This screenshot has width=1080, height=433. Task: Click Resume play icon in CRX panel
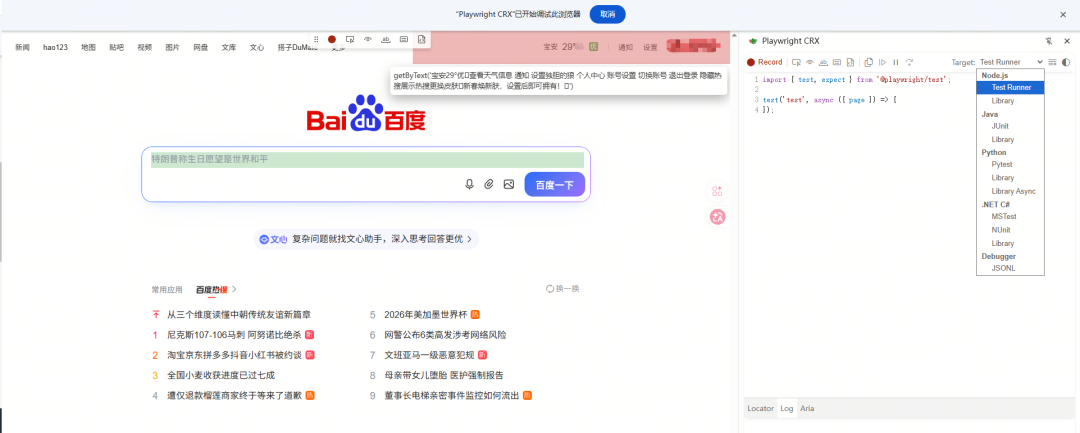[882, 62]
